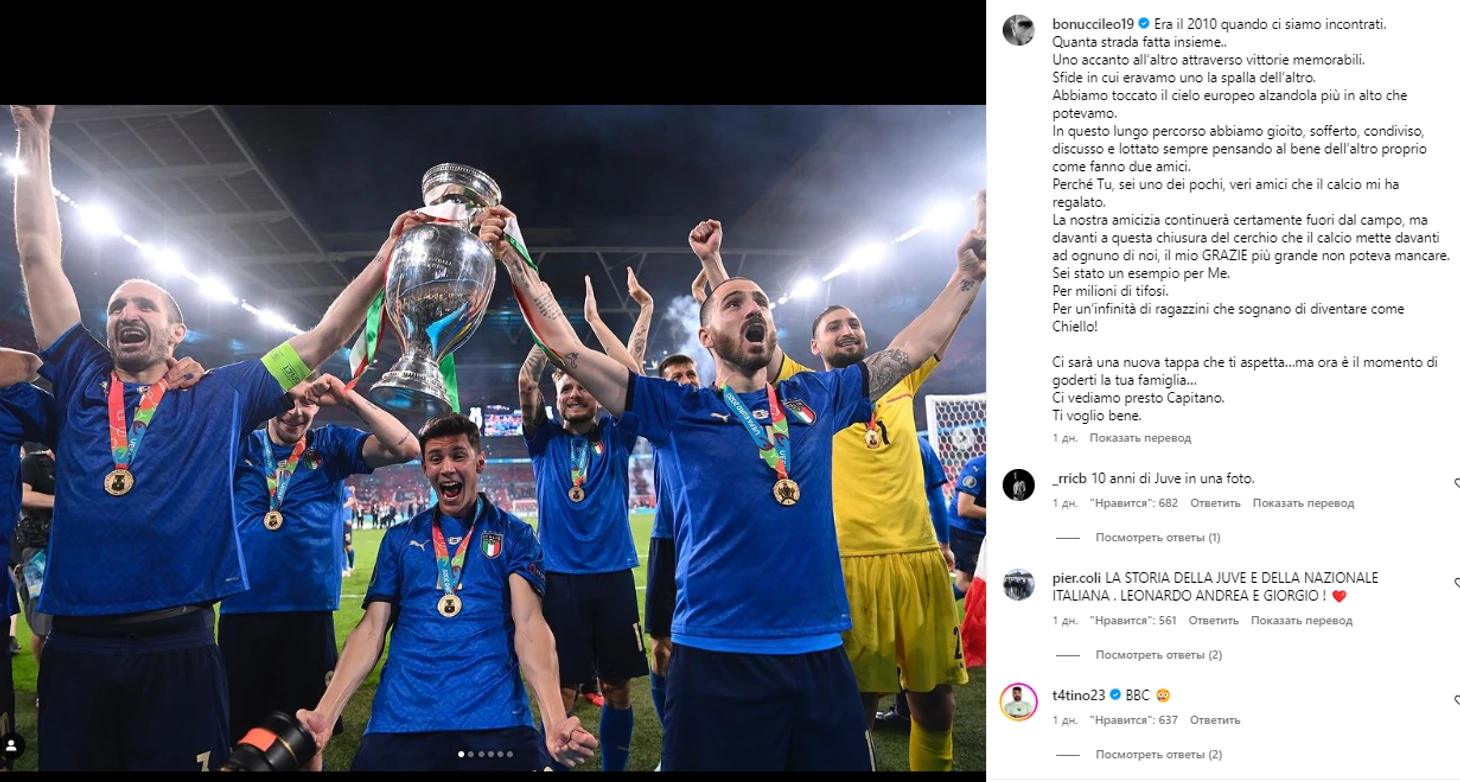Expand replies under _rricb comment
Screen dimensions: 1460x782
(x=1157, y=537)
